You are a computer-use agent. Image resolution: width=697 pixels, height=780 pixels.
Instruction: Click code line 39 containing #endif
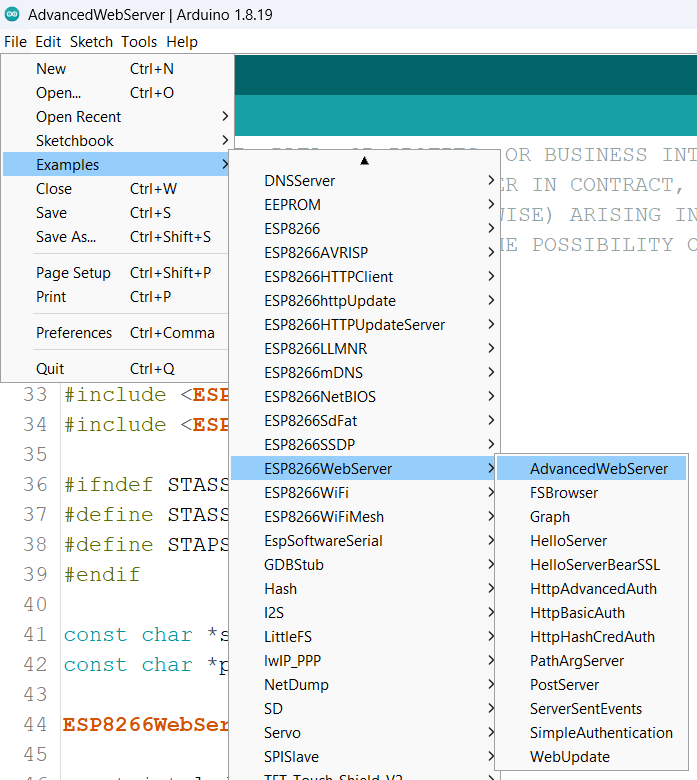(102, 575)
